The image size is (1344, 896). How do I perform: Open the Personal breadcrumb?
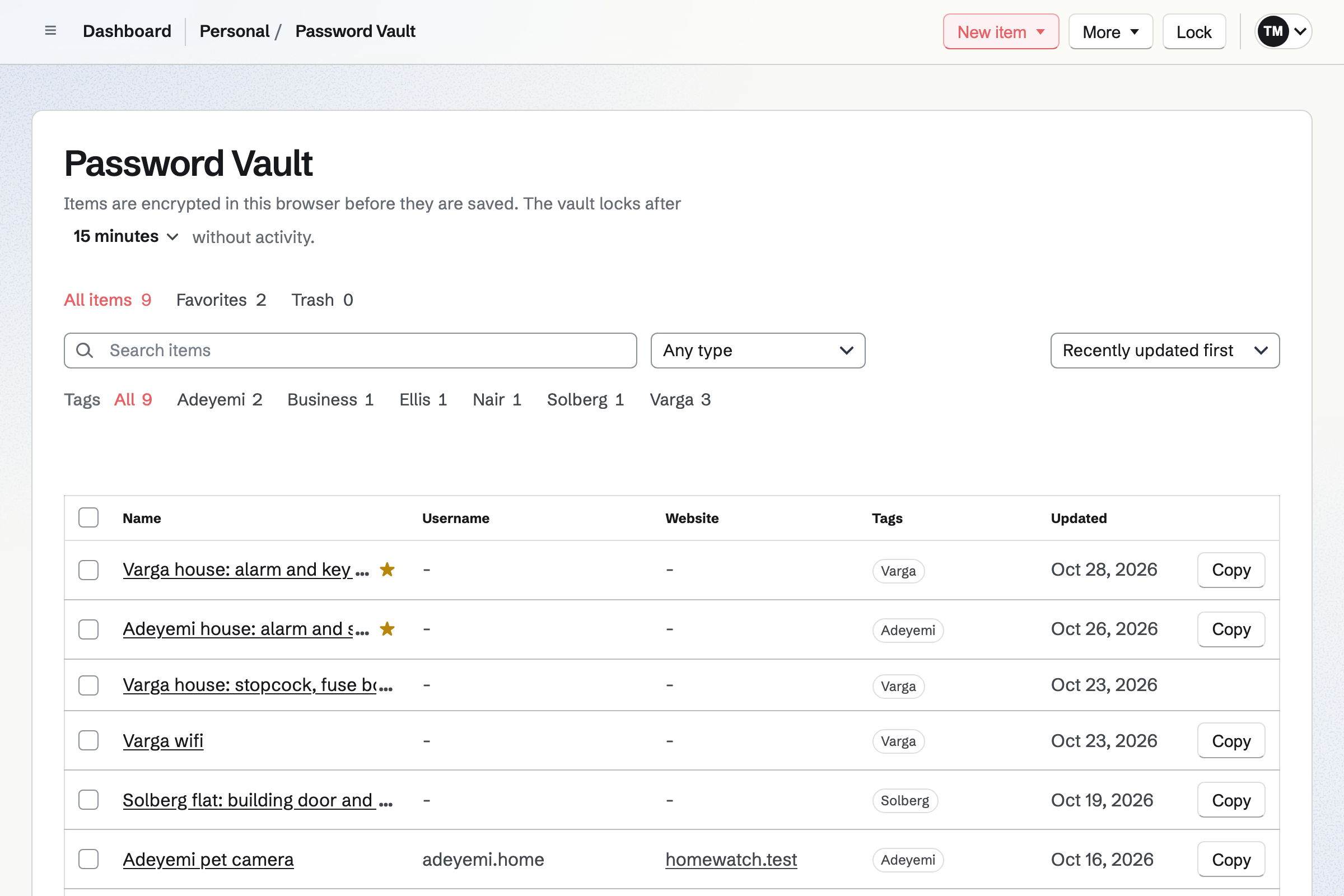(x=234, y=31)
